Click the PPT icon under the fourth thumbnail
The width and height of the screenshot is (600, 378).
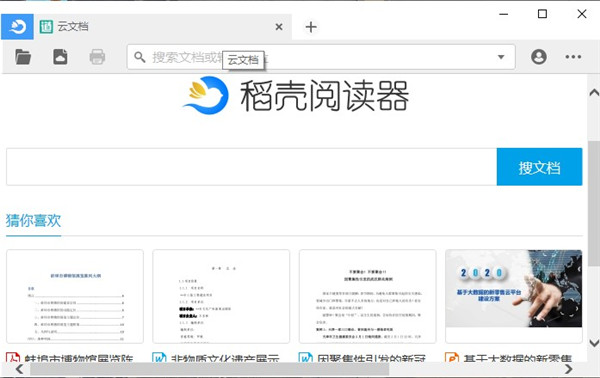(452, 358)
